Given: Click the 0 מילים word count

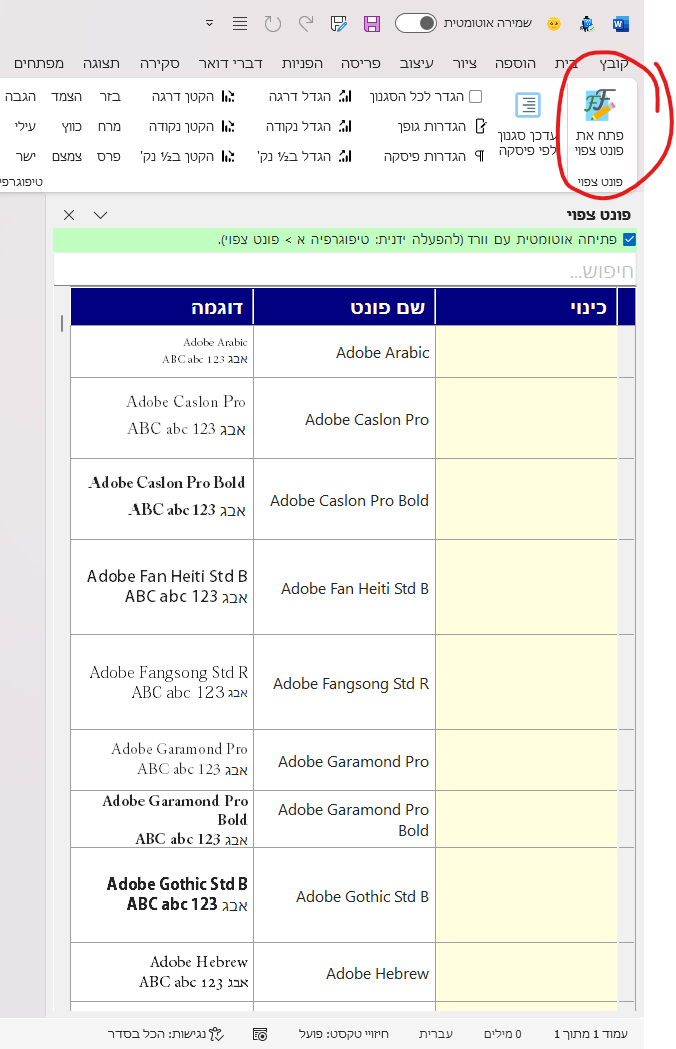Looking at the screenshot, I should click(x=503, y=1034).
